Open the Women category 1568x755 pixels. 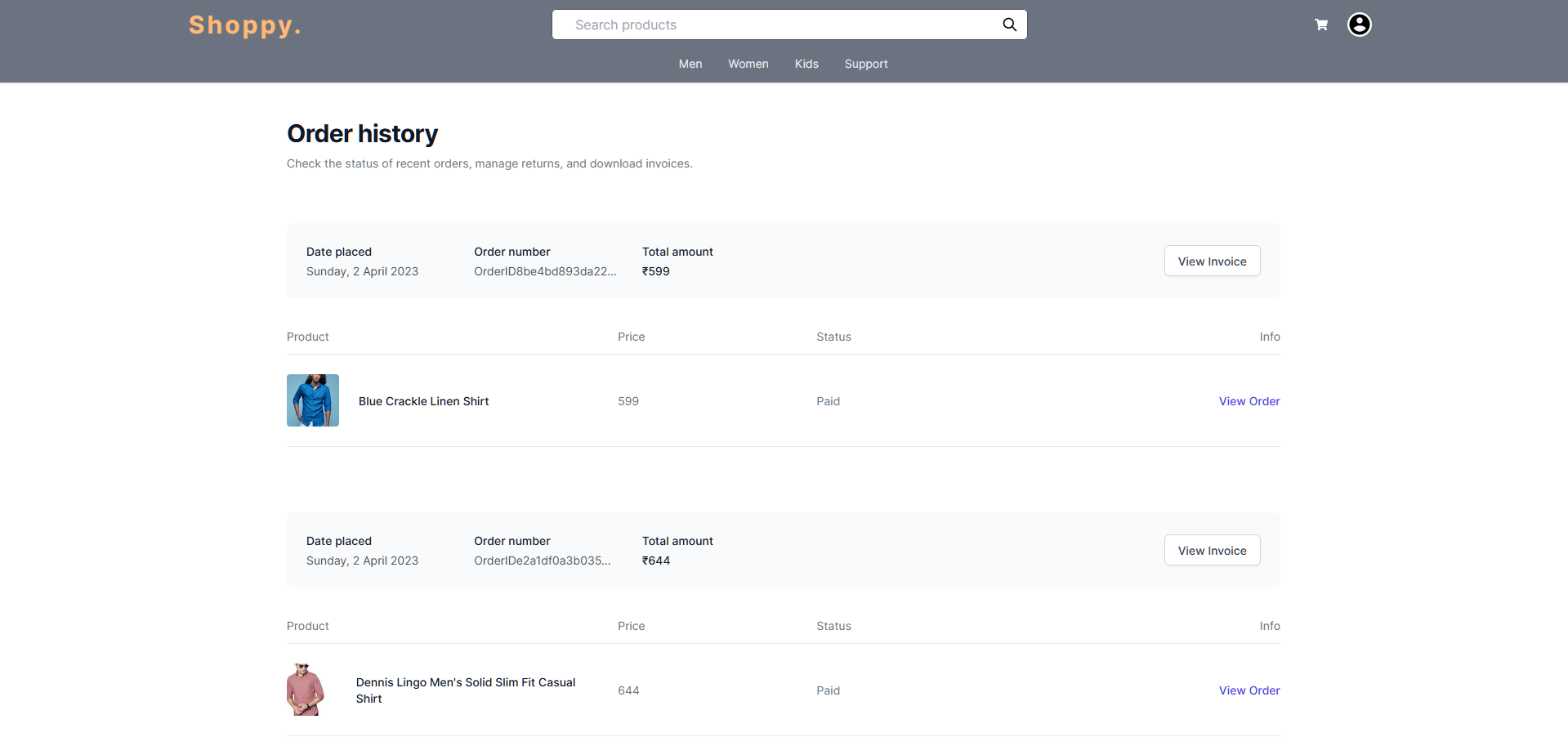(x=748, y=64)
